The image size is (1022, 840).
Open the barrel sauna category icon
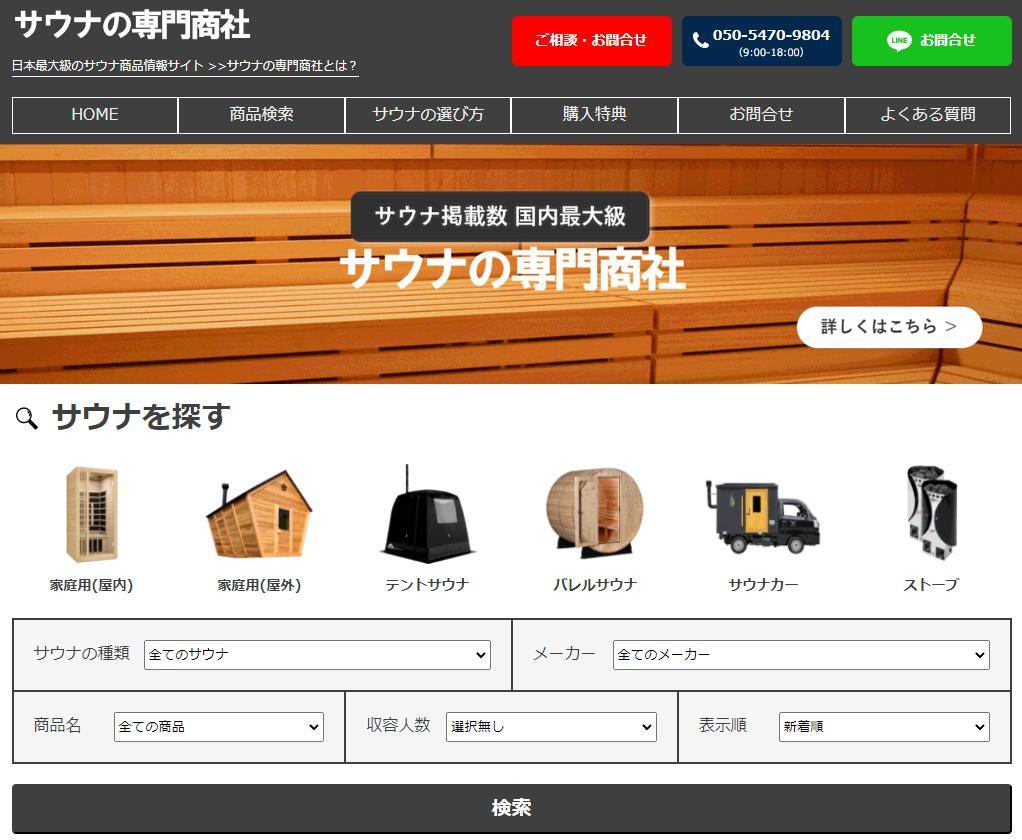594,515
